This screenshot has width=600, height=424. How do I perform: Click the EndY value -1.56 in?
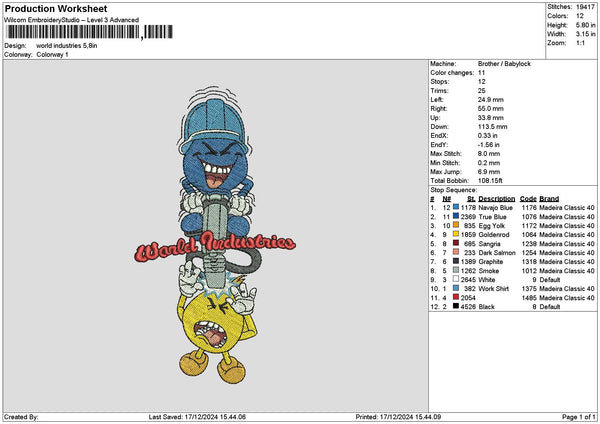(489, 145)
